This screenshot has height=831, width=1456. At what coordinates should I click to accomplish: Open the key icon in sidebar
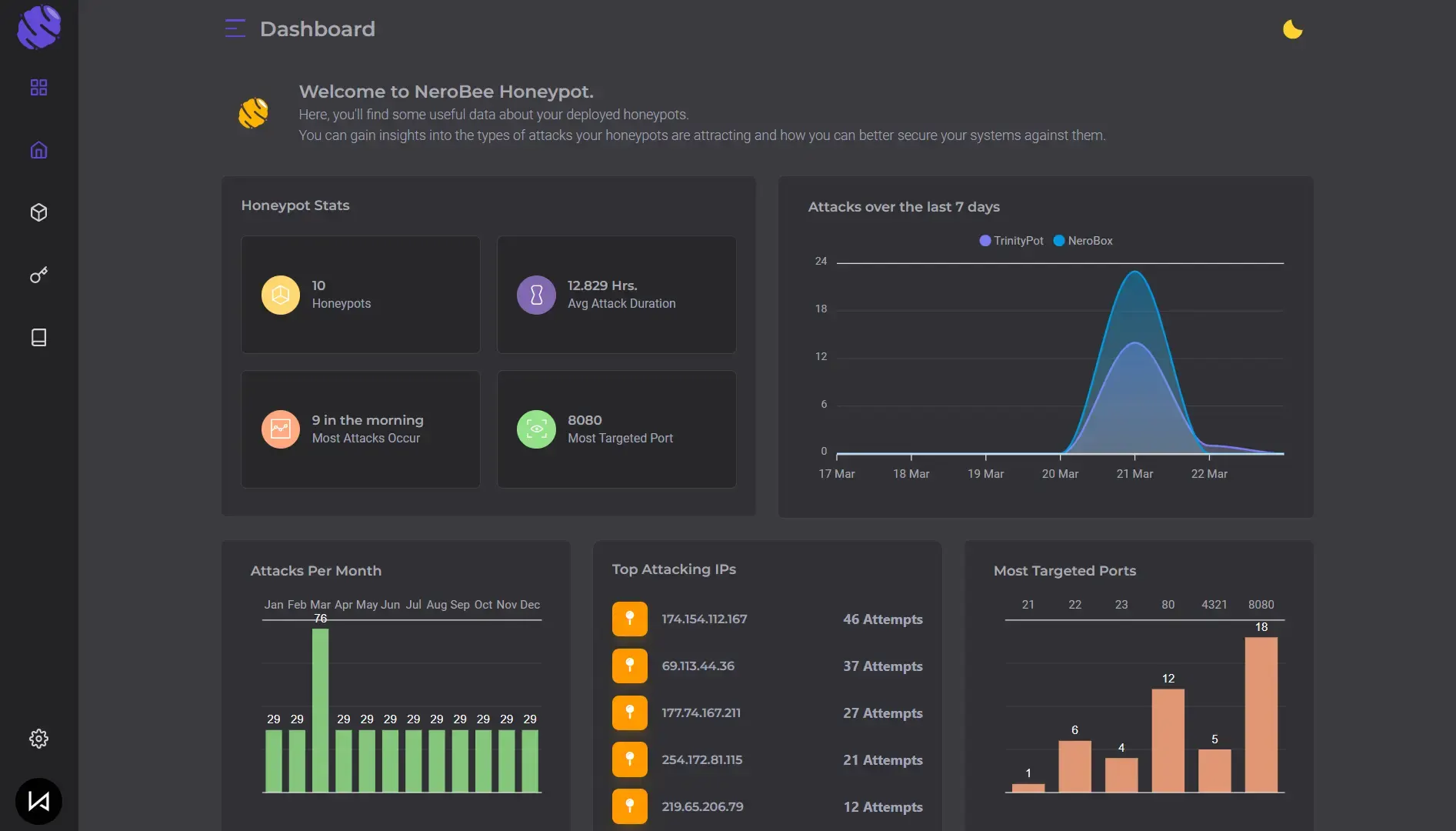click(38, 275)
